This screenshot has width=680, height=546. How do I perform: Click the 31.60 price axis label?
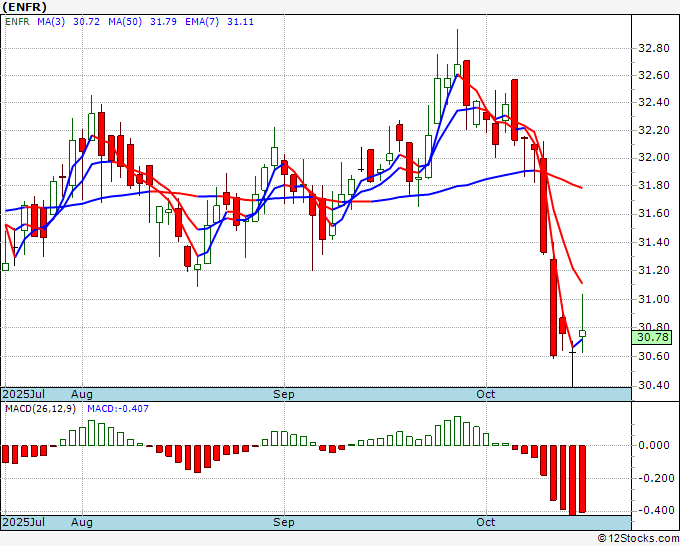[x=654, y=213]
